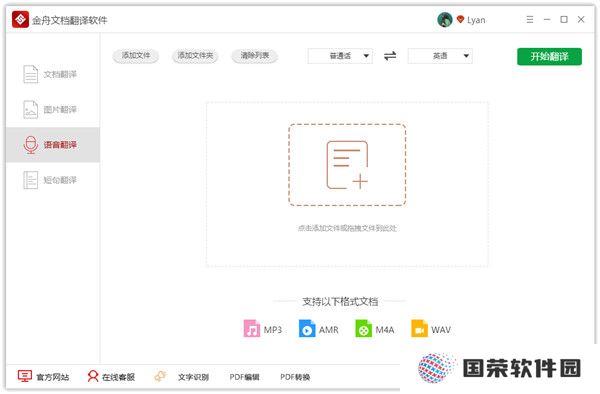Open the PDF编辑 link
This screenshot has width=600, height=394.
[245, 377]
